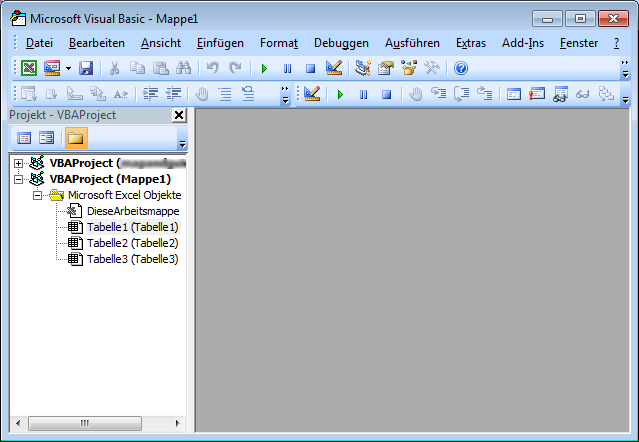639x442 pixels.
Task: Click the Step Out icon
Action: [485, 94]
